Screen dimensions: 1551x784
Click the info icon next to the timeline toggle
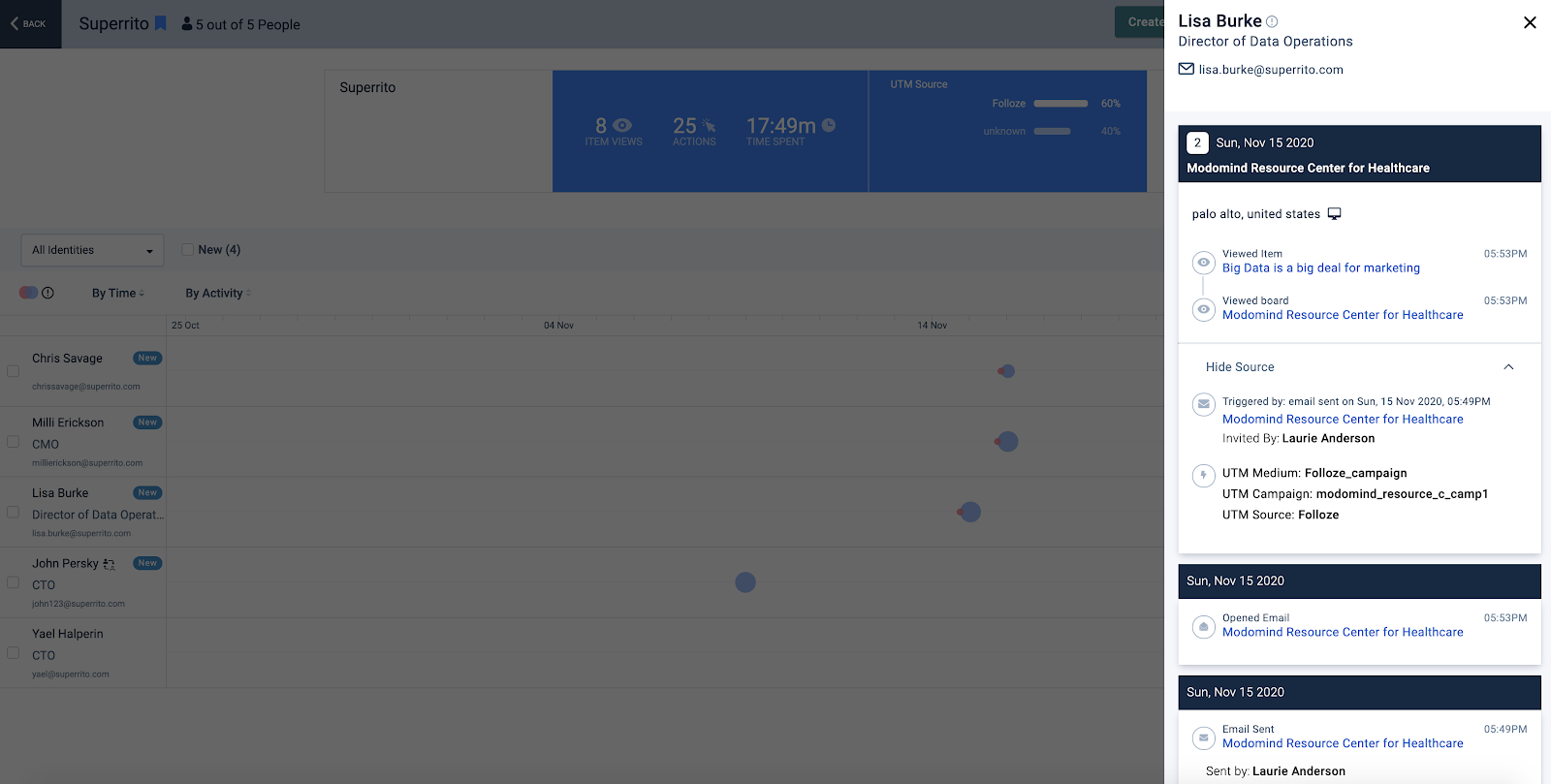(48, 293)
